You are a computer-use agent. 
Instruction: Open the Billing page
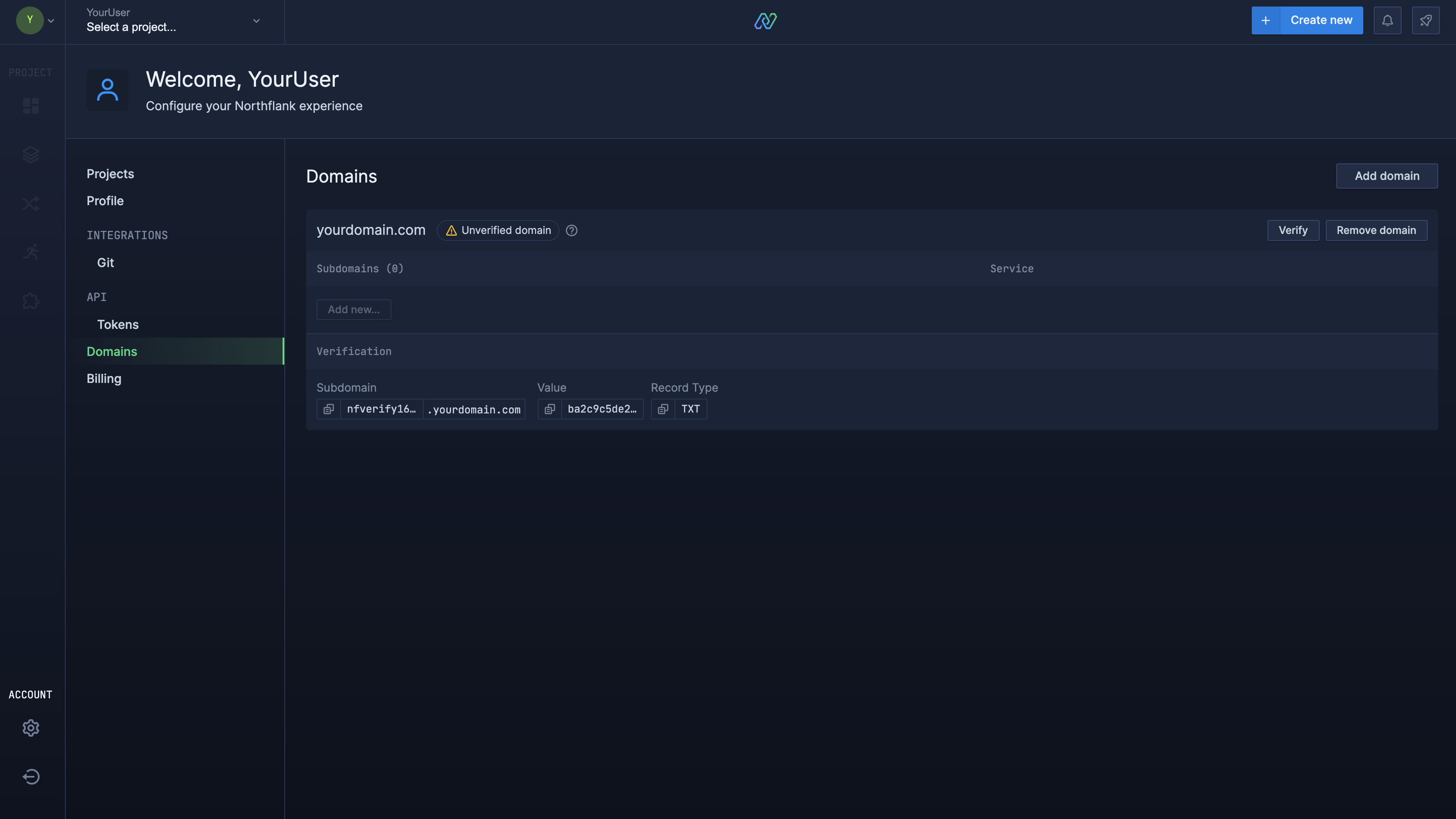(x=104, y=379)
